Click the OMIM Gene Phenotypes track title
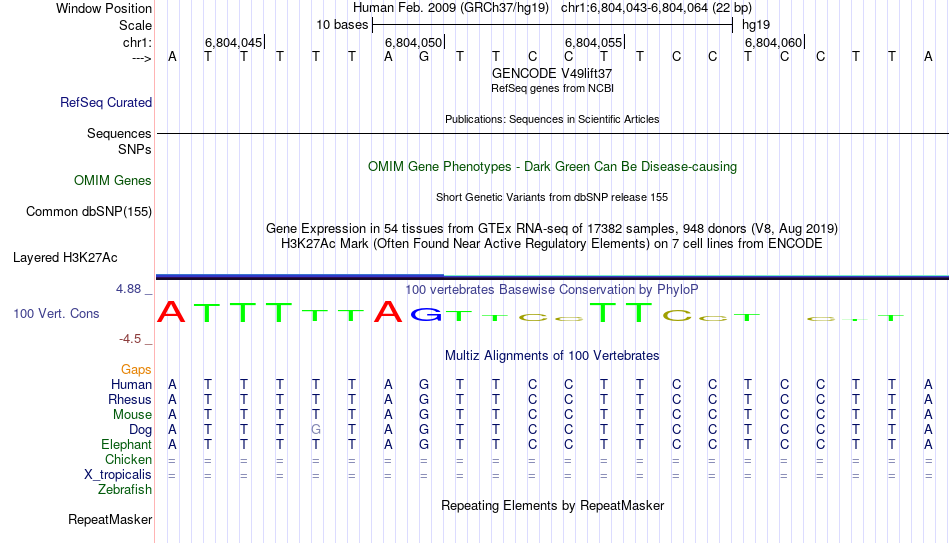950x543 pixels. [x=552, y=167]
